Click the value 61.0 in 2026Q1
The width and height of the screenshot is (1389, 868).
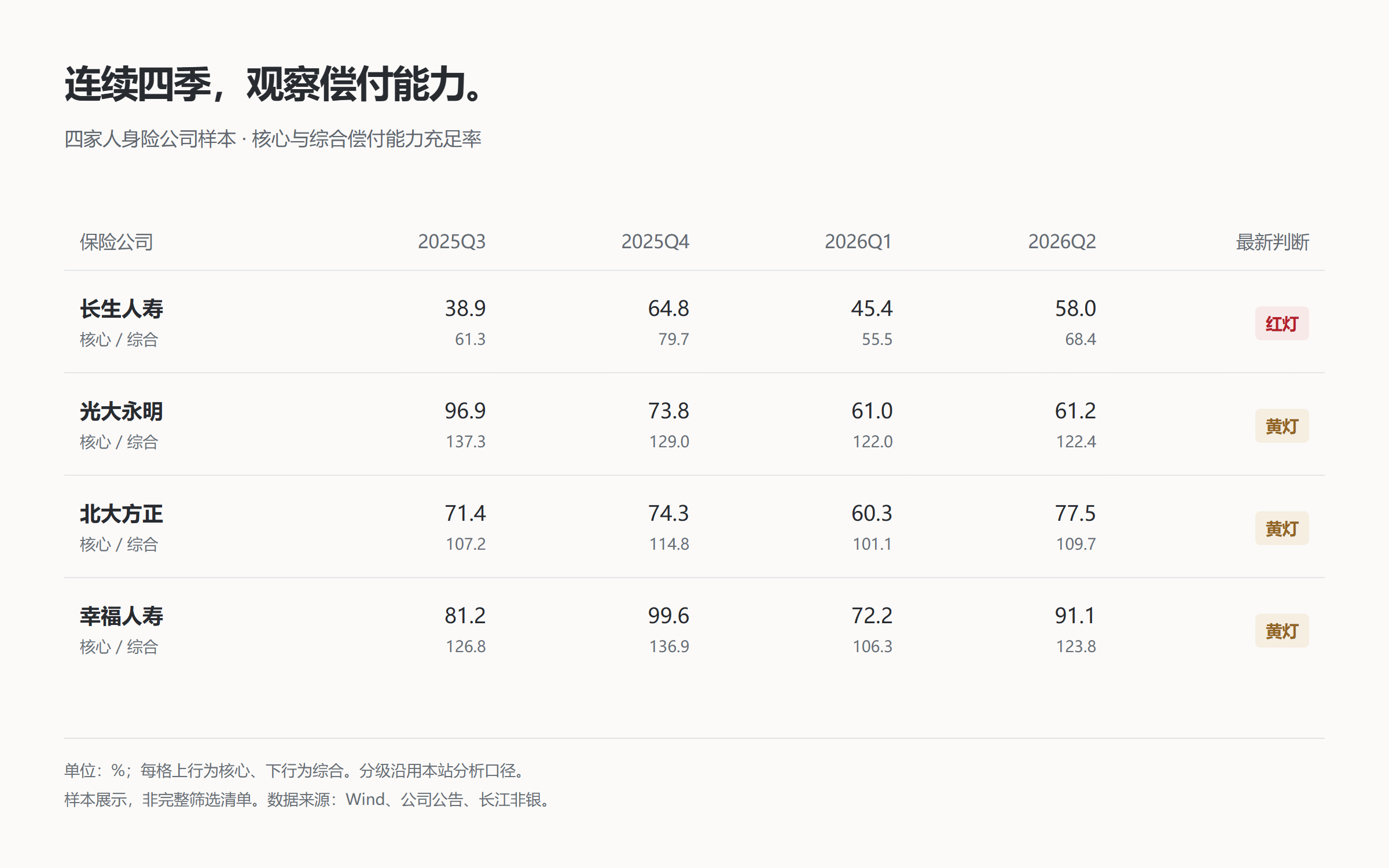click(872, 411)
